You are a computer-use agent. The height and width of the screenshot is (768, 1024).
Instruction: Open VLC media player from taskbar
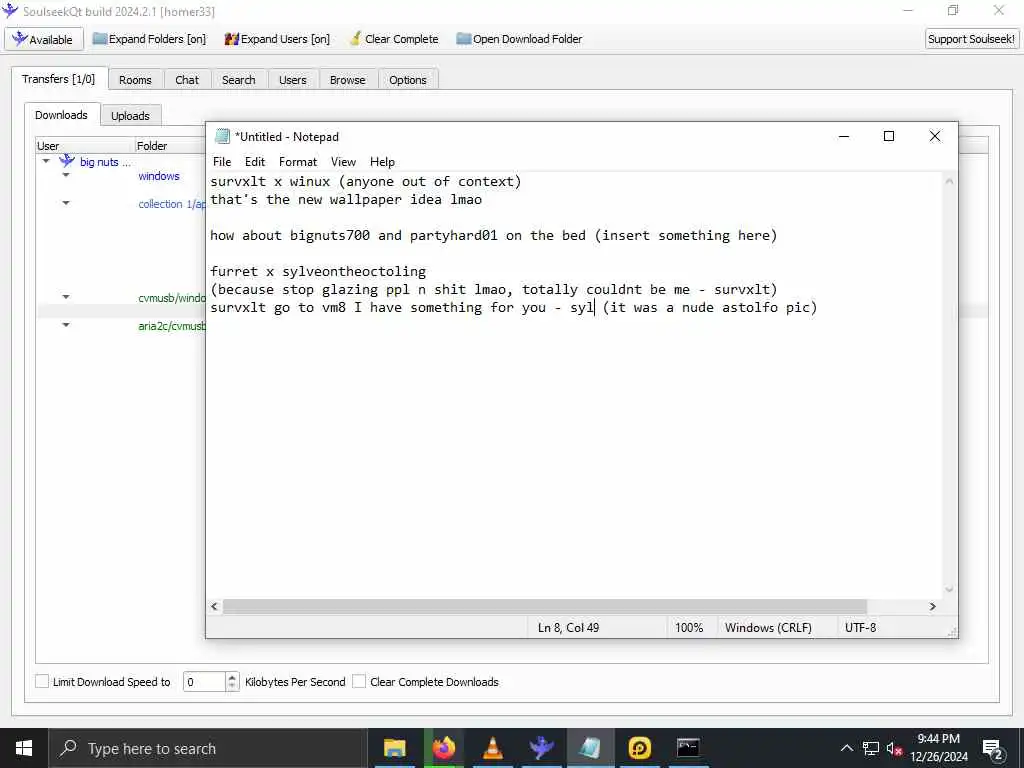pos(492,748)
